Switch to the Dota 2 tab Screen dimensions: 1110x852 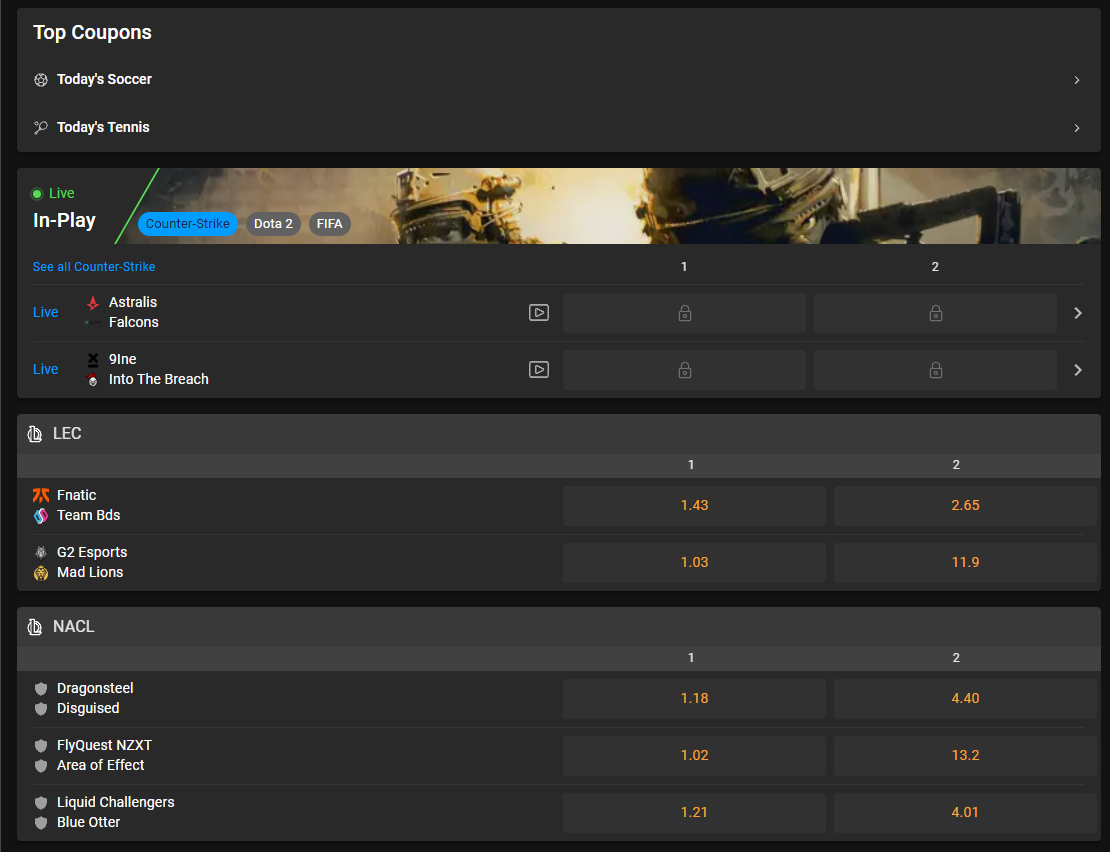[x=273, y=224]
